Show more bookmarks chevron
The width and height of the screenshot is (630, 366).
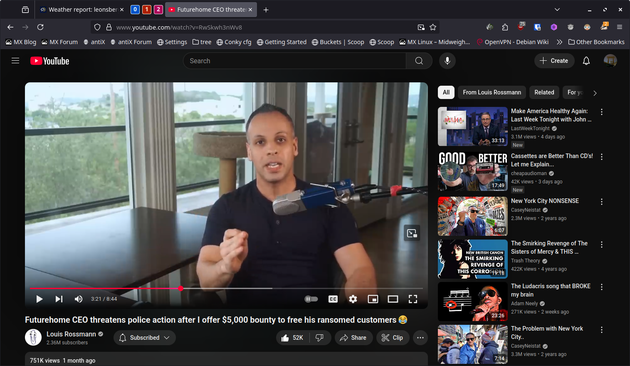click(559, 42)
